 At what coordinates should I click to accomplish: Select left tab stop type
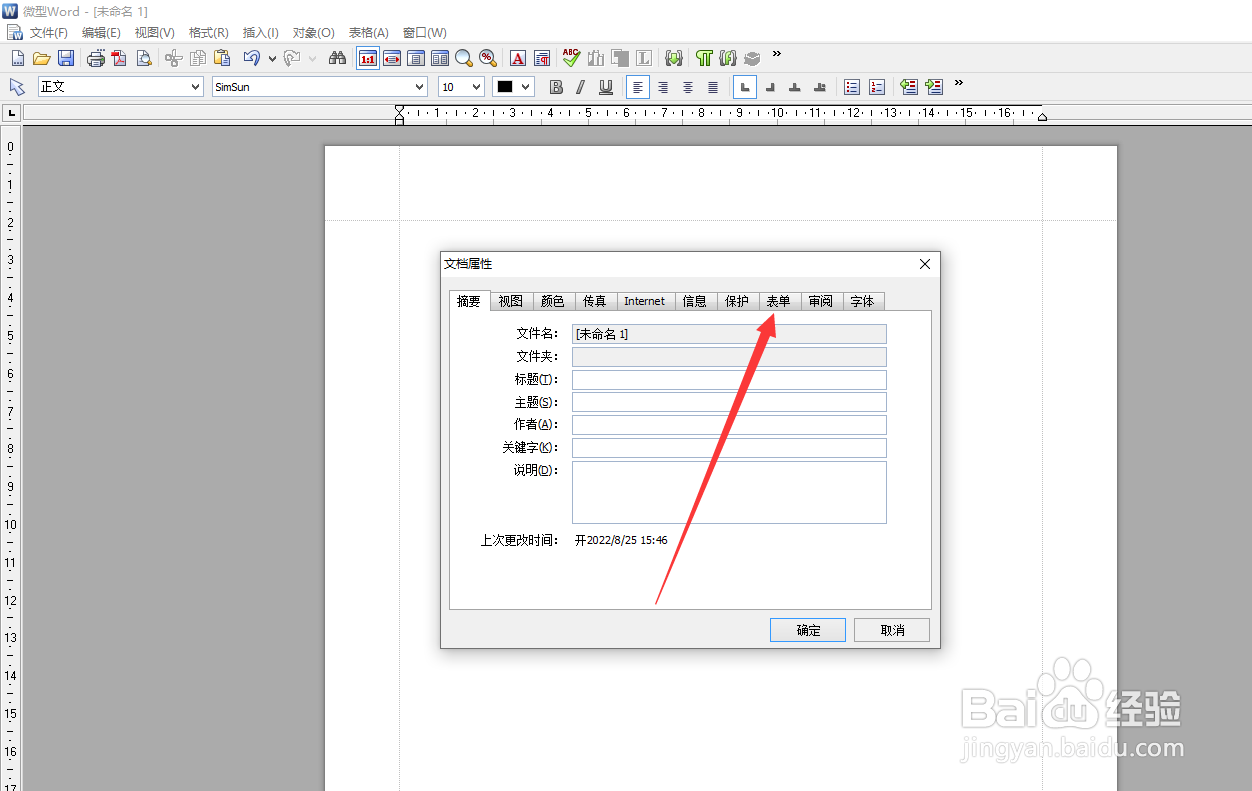pos(744,87)
